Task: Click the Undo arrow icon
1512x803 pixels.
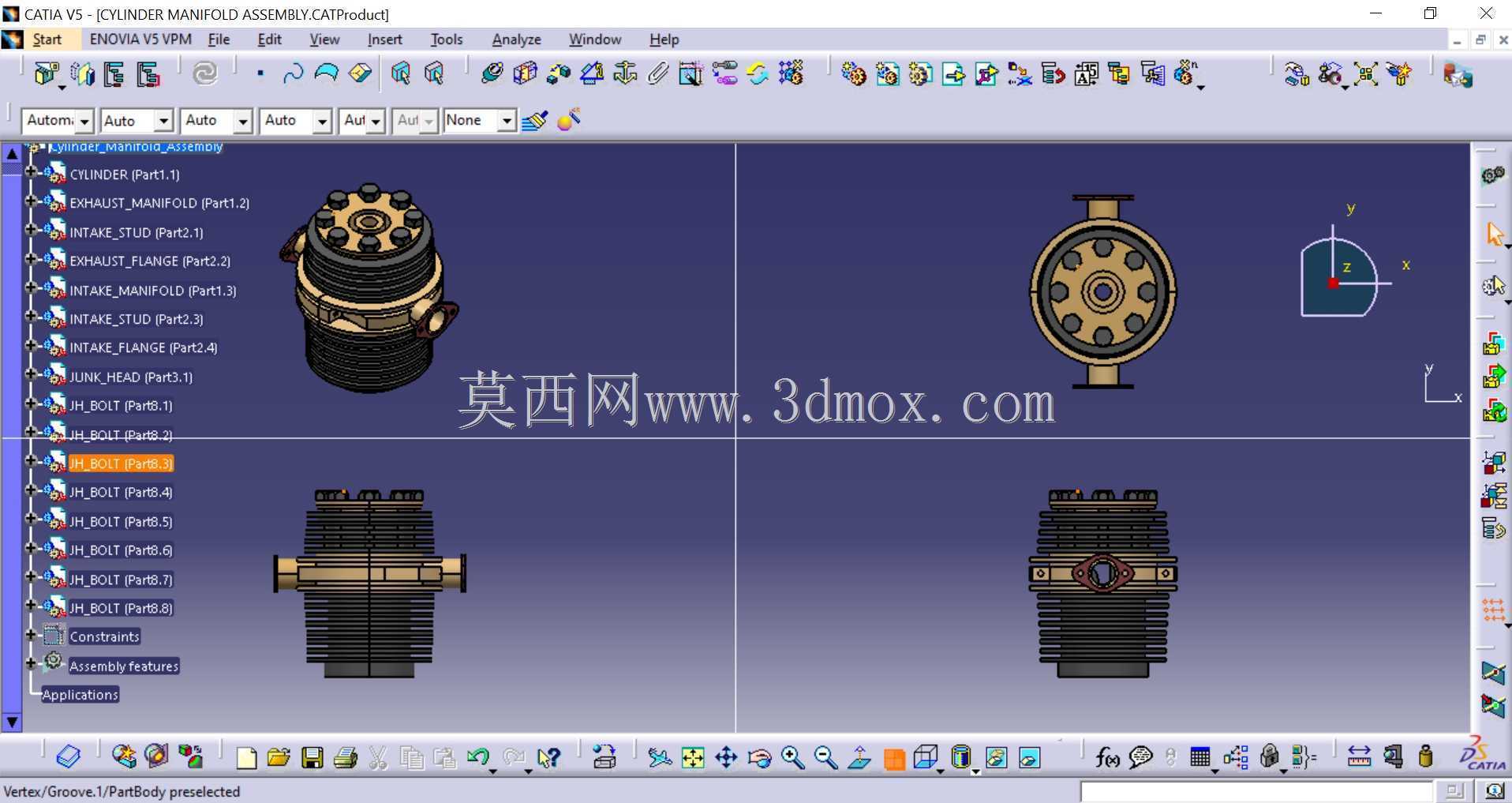Action: 477,758
